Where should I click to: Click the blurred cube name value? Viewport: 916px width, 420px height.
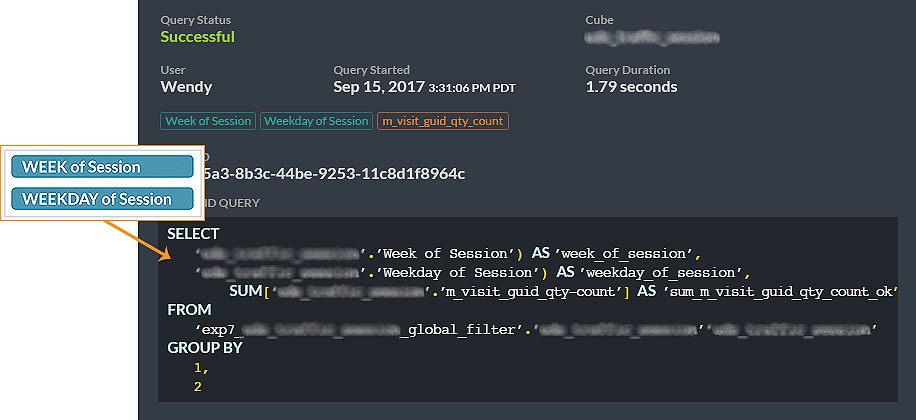coord(652,38)
